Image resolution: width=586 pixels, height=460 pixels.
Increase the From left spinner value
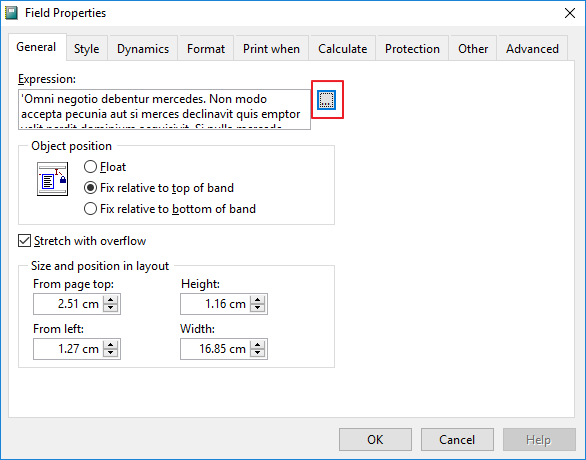pos(111,345)
